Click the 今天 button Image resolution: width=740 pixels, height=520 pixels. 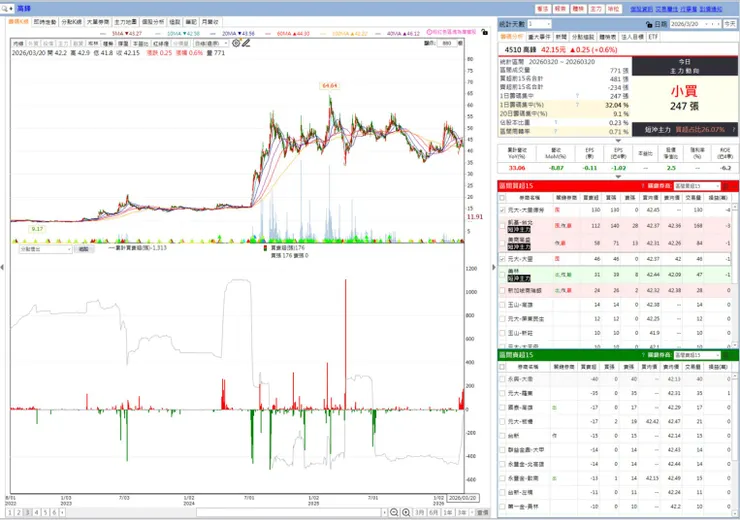point(730,24)
